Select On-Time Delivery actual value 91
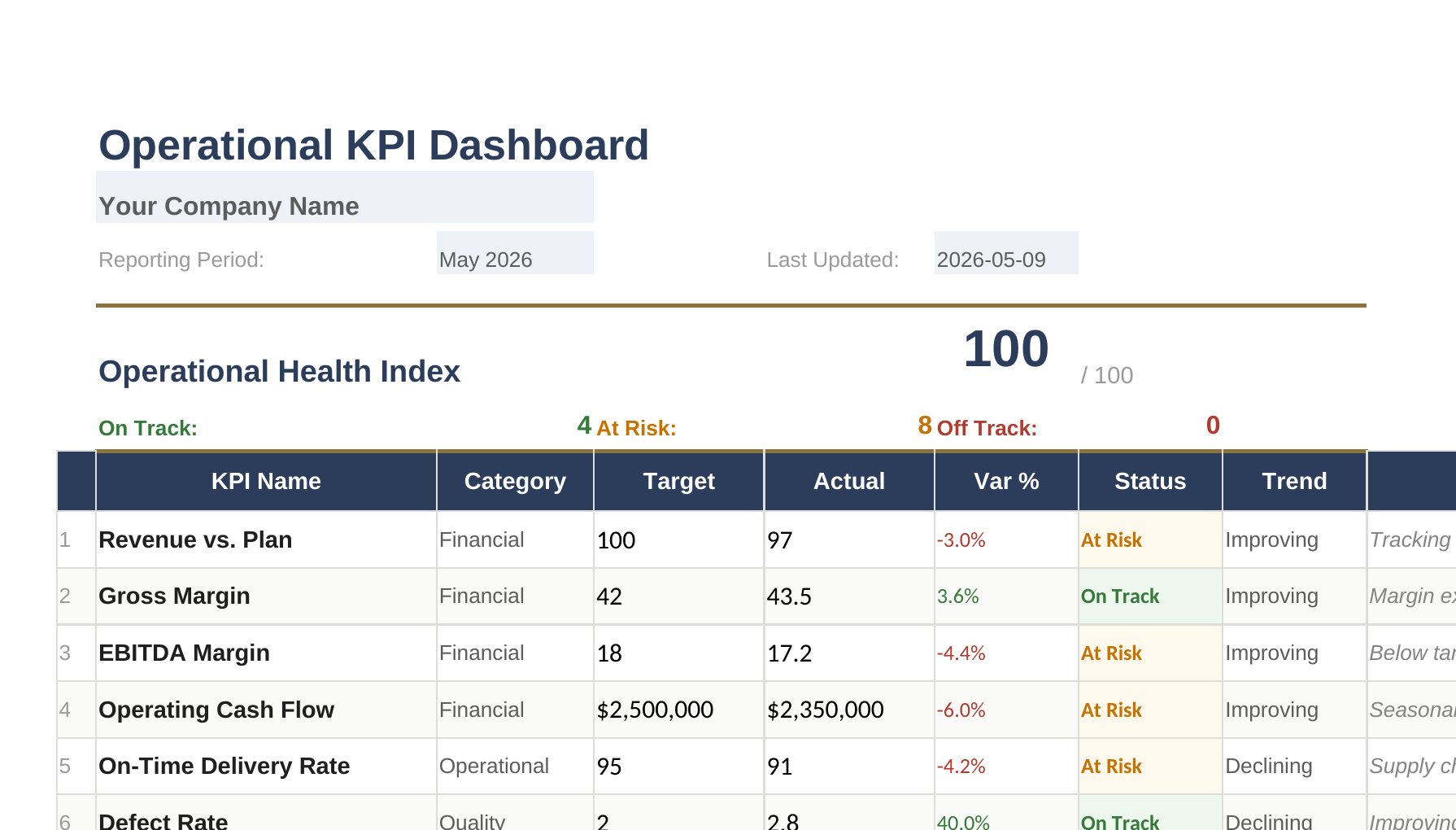Viewport: 1456px width, 830px height. 849,766
